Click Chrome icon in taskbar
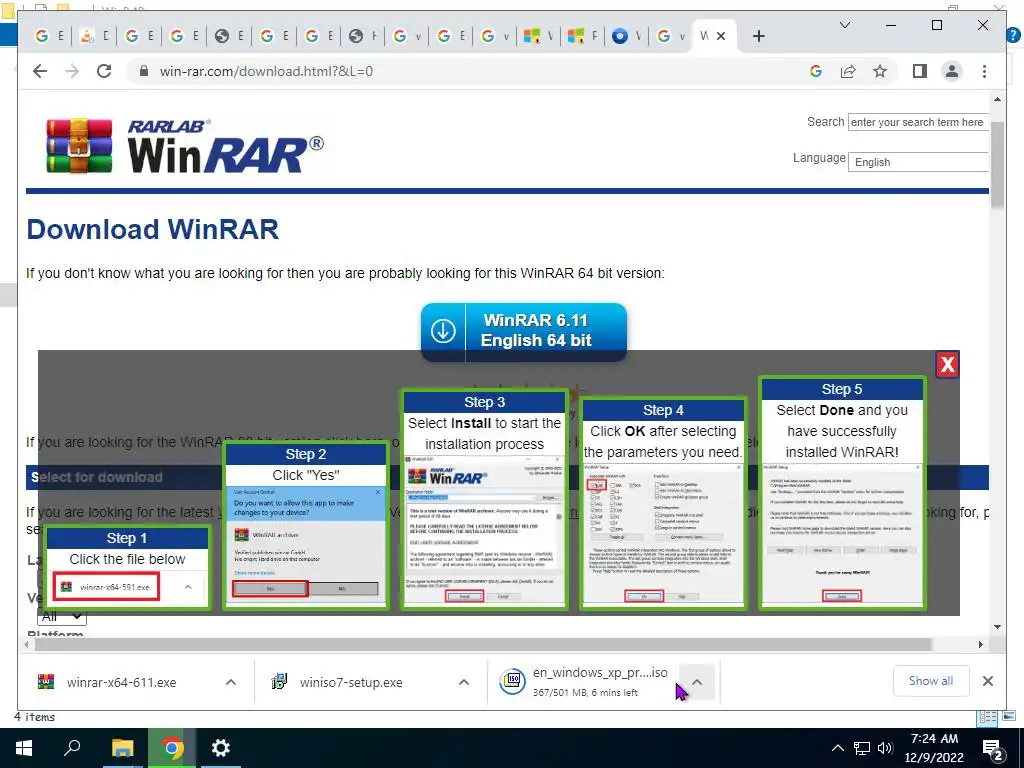The width and height of the screenshot is (1024, 768). click(x=172, y=748)
